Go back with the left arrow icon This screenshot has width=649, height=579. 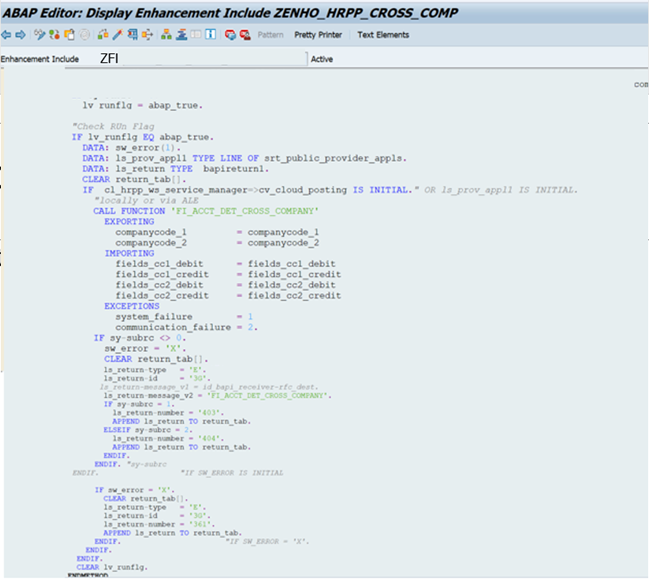coord(6,35)
